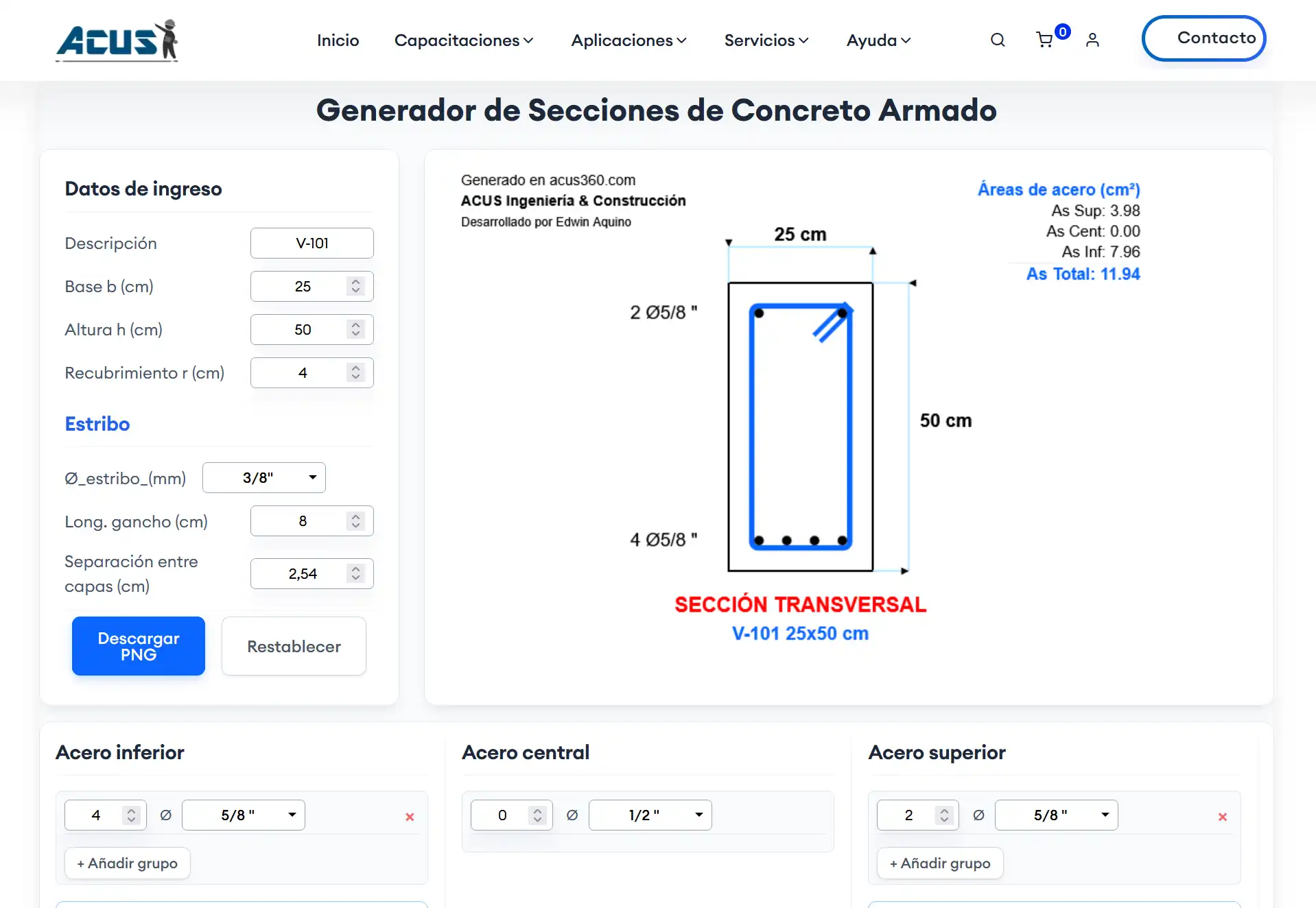This screenshot has height=908, width=1316.
Task: Open the stirrup diameter 3/8" dropdown
Action: (x=264, y=478)
